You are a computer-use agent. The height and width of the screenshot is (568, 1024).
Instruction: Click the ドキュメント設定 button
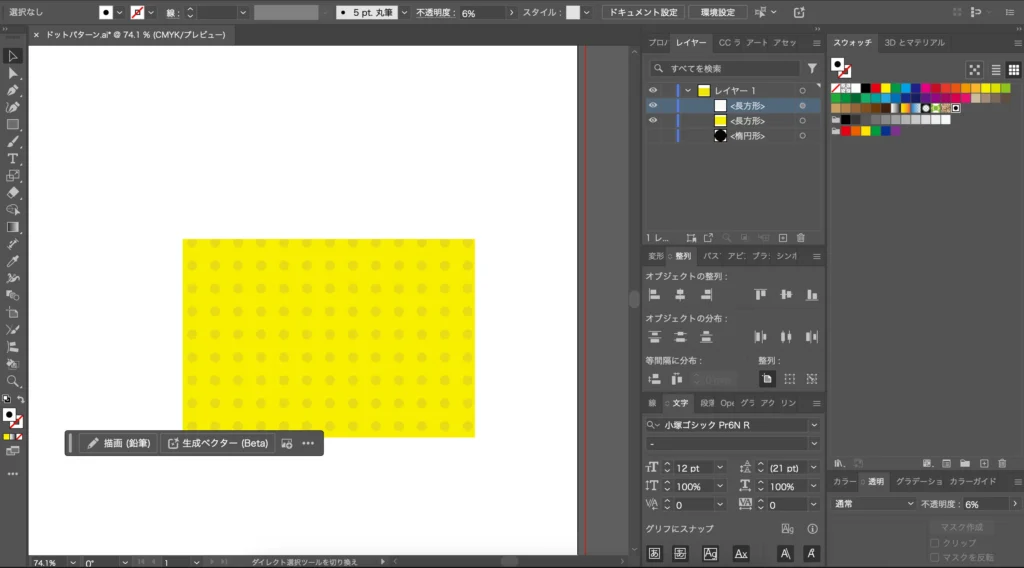coord(644,13)
